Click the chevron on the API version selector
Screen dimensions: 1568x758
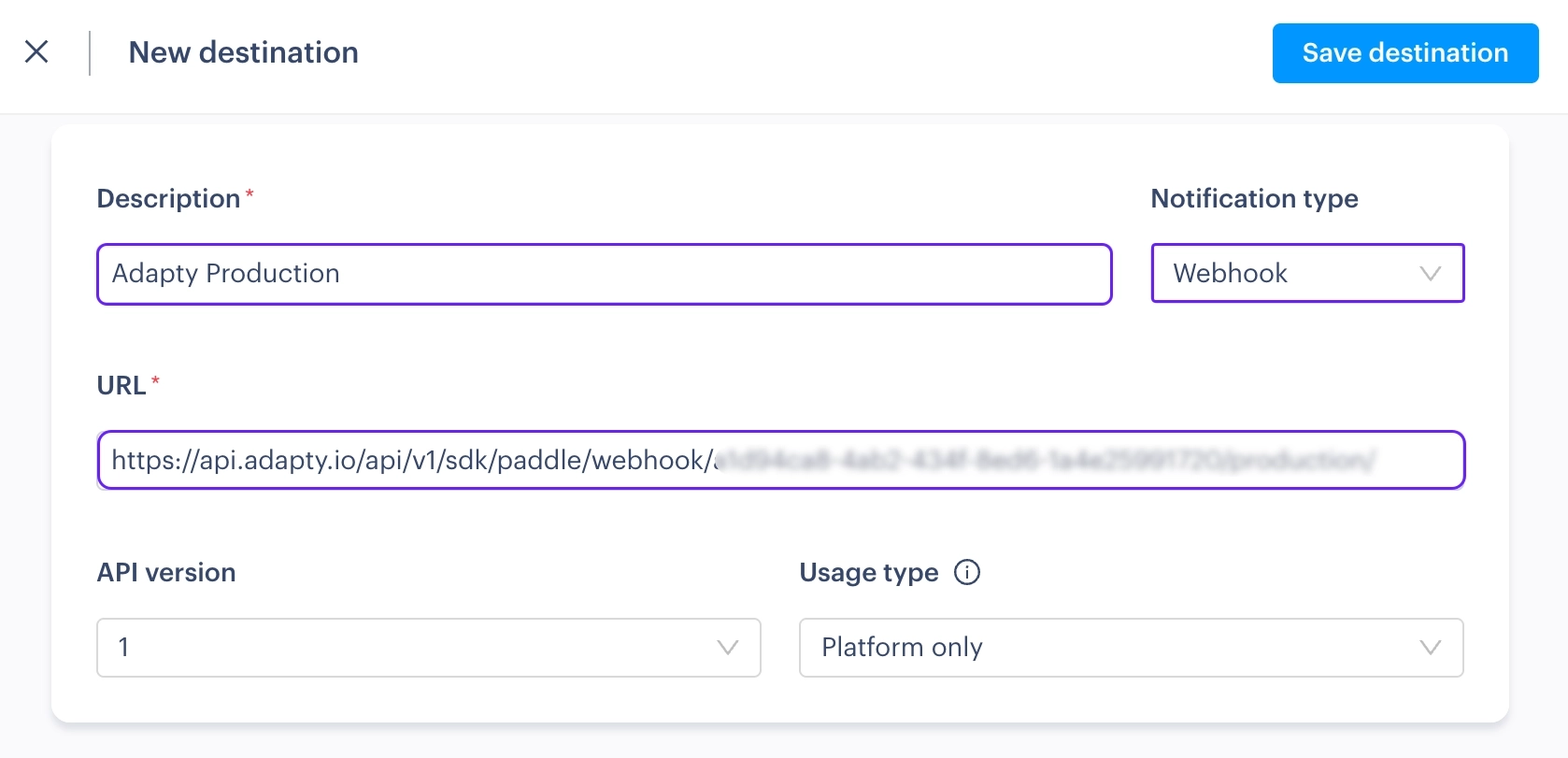point(727,647)
